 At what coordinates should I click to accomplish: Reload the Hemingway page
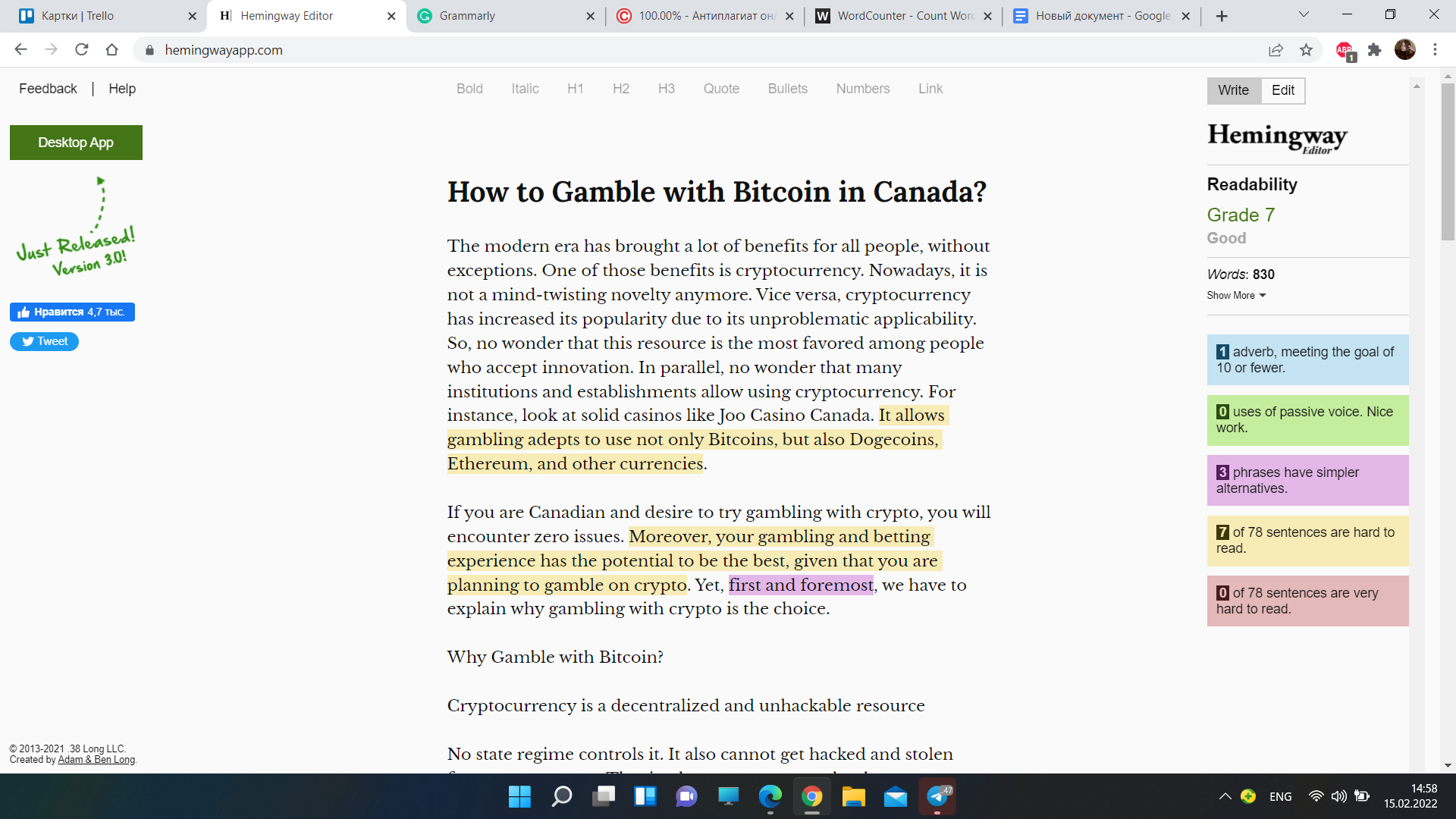pyautogui.click(x=81, y=49)
